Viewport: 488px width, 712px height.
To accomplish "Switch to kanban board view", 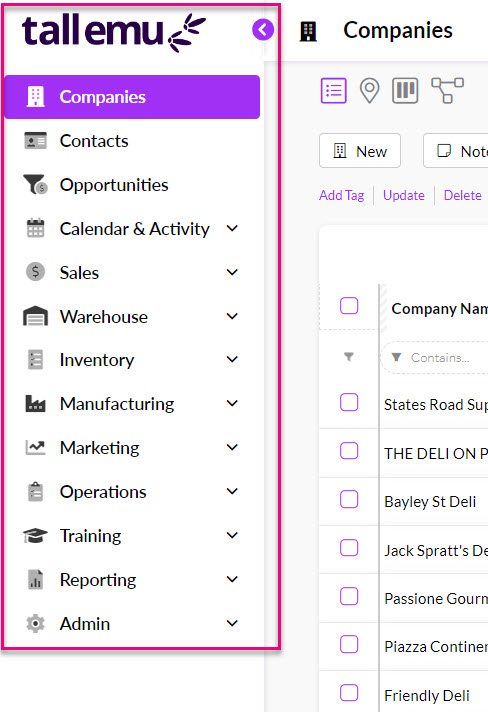I will click(x=405, y=90).
